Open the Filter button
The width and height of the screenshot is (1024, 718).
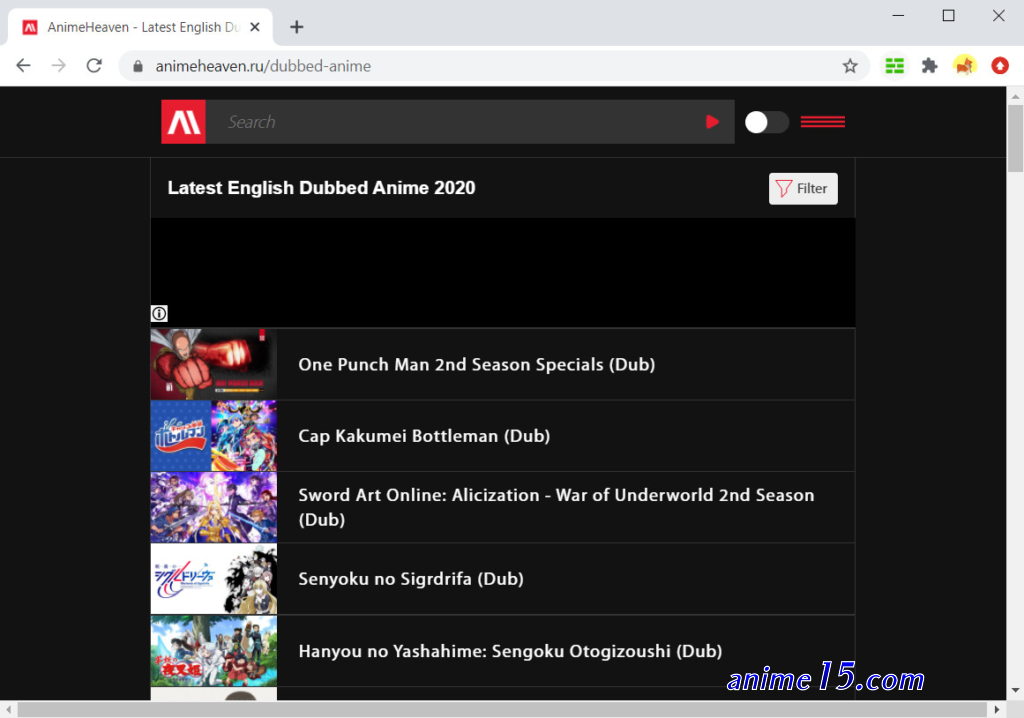(803, 189)
